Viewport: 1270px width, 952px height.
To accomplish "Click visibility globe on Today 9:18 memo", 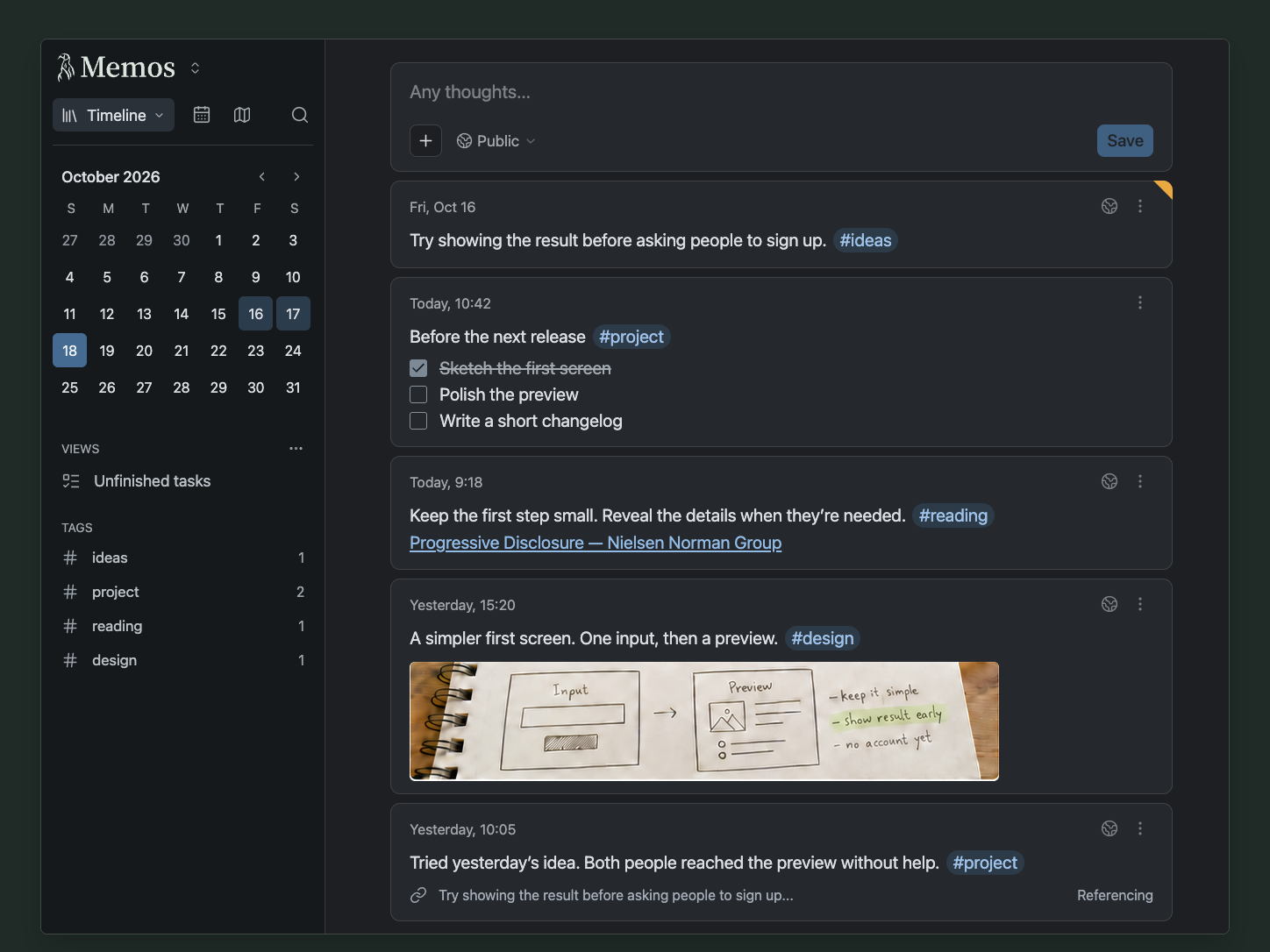I will pos(1109,481).
